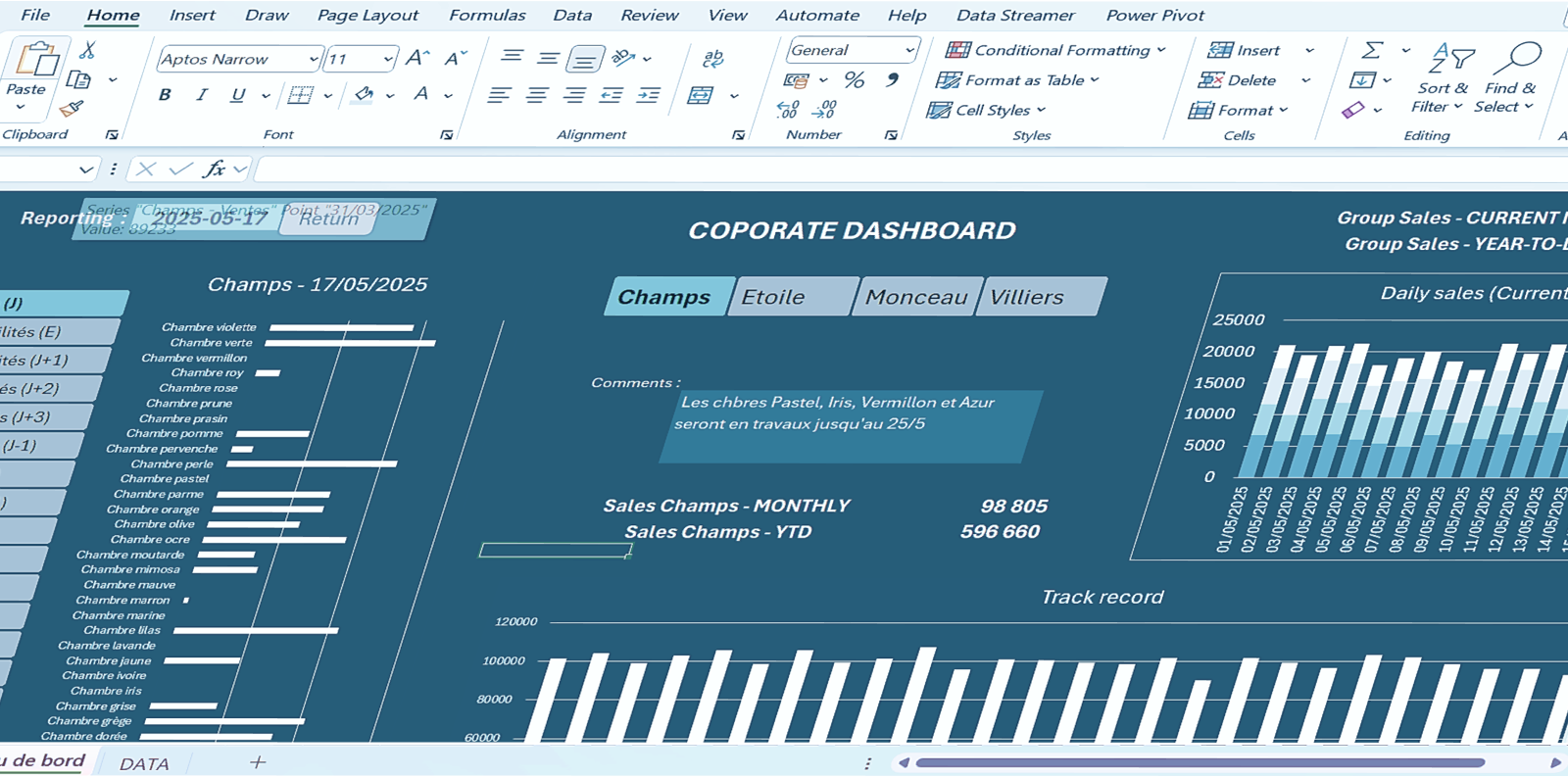Open the Aptos Narrow font name dropdown

pos(314,59)
